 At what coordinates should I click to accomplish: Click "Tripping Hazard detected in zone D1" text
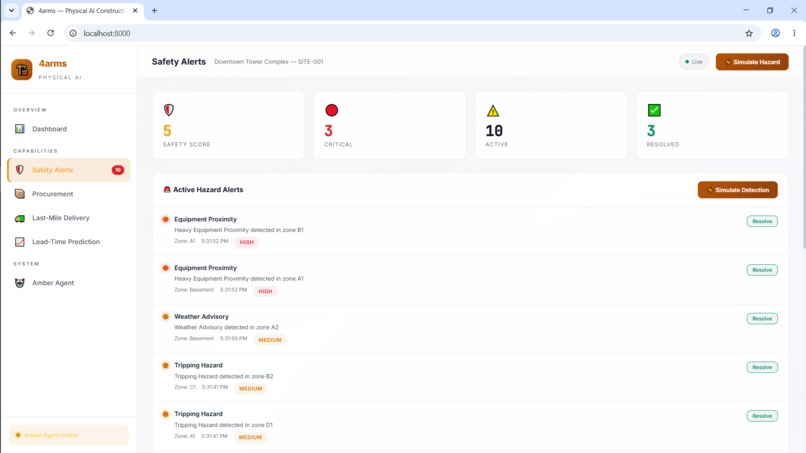pyautogui.click(x=224, y=425)
